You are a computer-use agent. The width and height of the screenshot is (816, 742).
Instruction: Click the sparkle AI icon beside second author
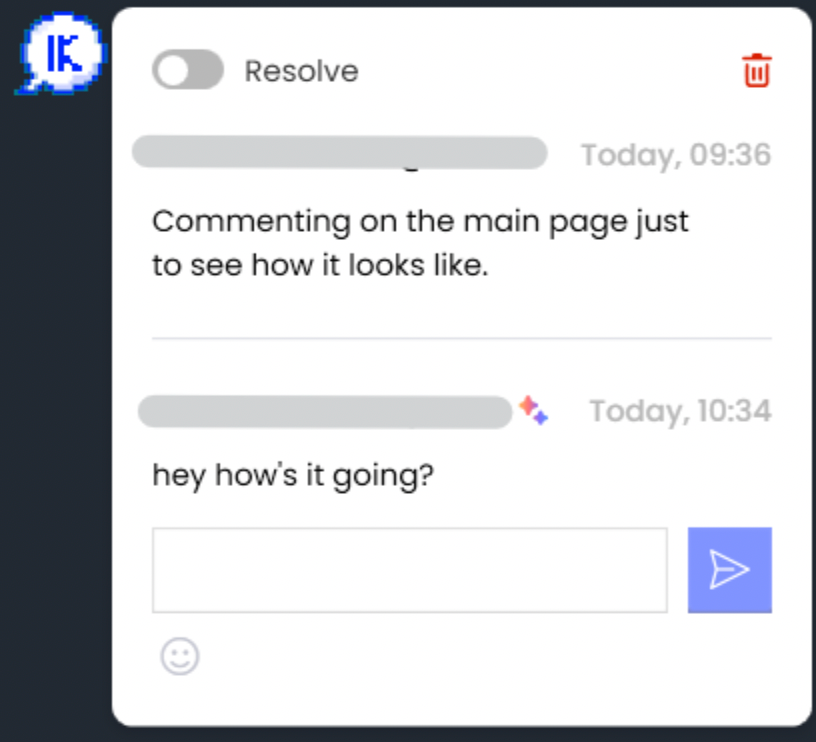tap(533, 410)
